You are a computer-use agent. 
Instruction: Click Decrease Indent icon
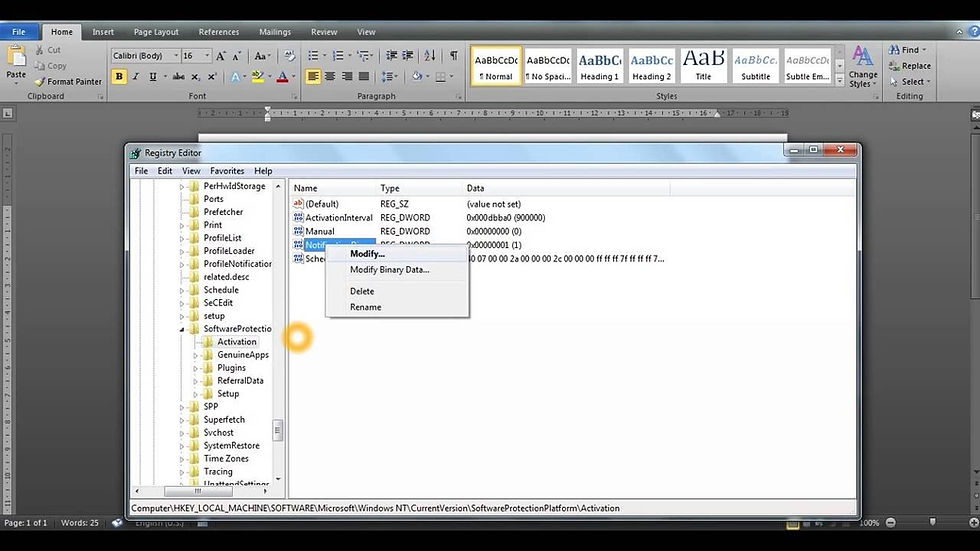(392, 56)
